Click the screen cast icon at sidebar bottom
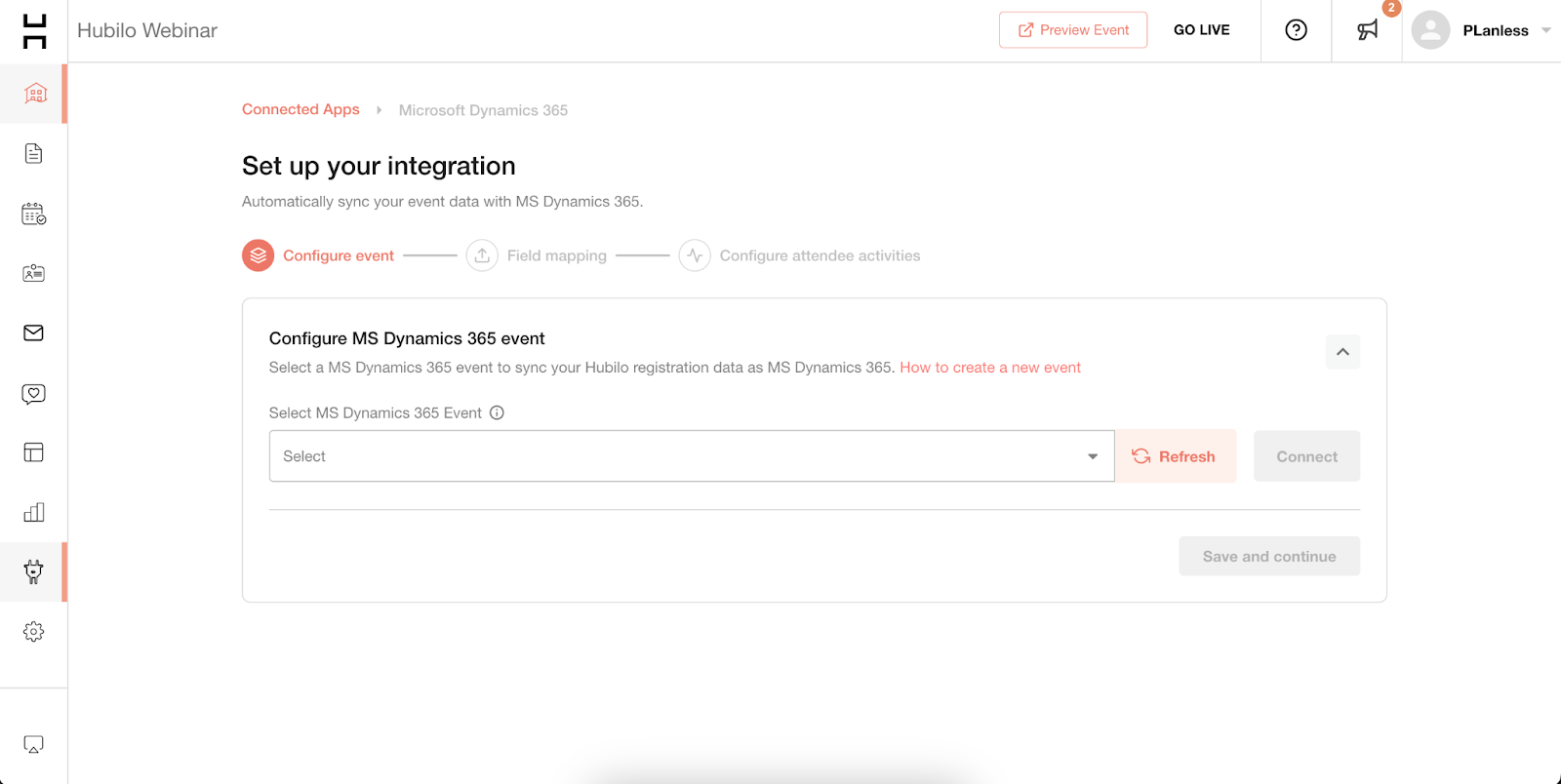Image resolution: width=1561 pixels, height=784 pixels. click(33, 745)
